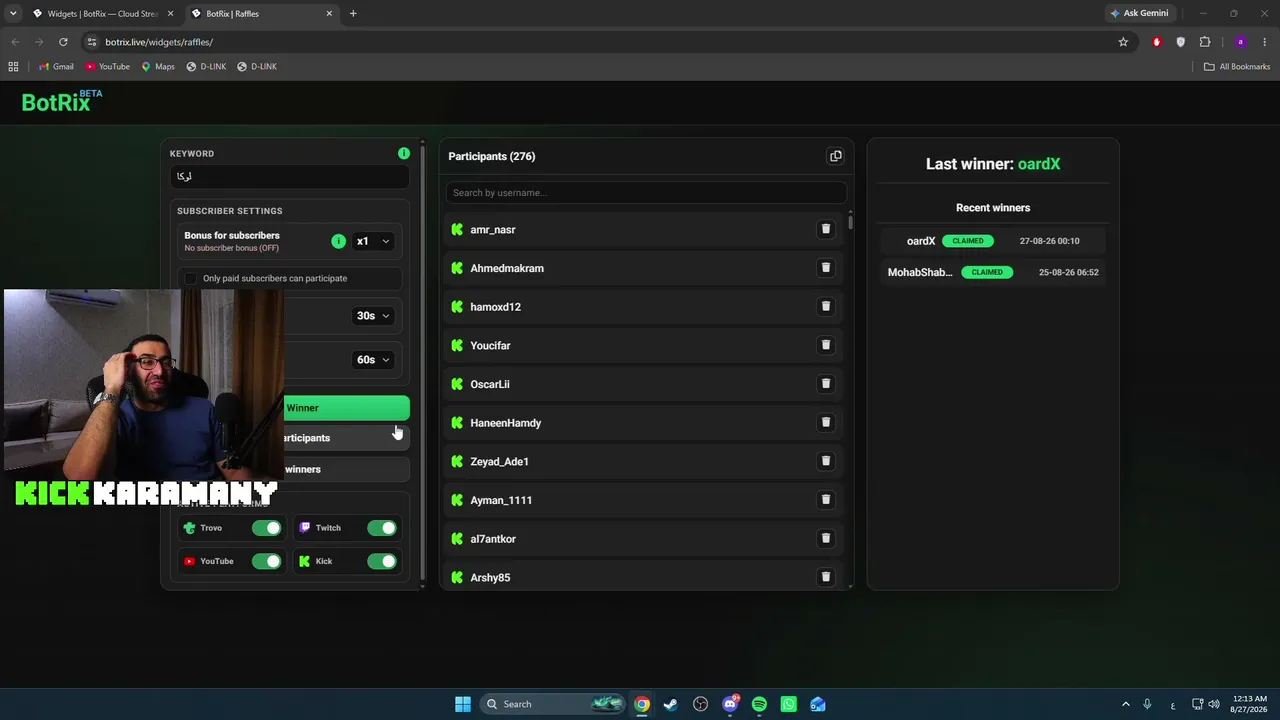1280x720 pixels.
Task: Show subscriber bonus info icon
Action: [x=338, y=241]
